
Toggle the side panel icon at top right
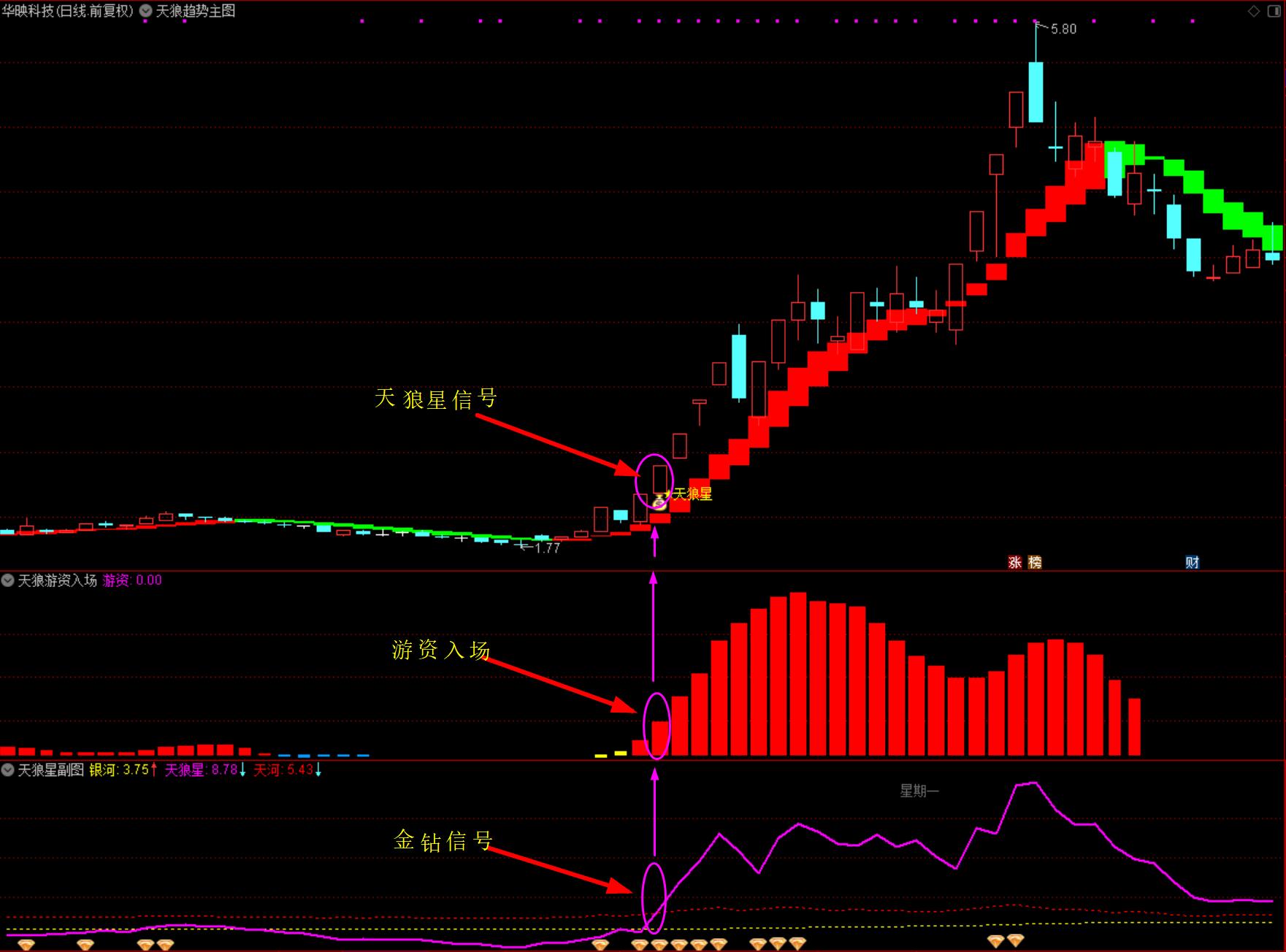tap(1274, 11)
